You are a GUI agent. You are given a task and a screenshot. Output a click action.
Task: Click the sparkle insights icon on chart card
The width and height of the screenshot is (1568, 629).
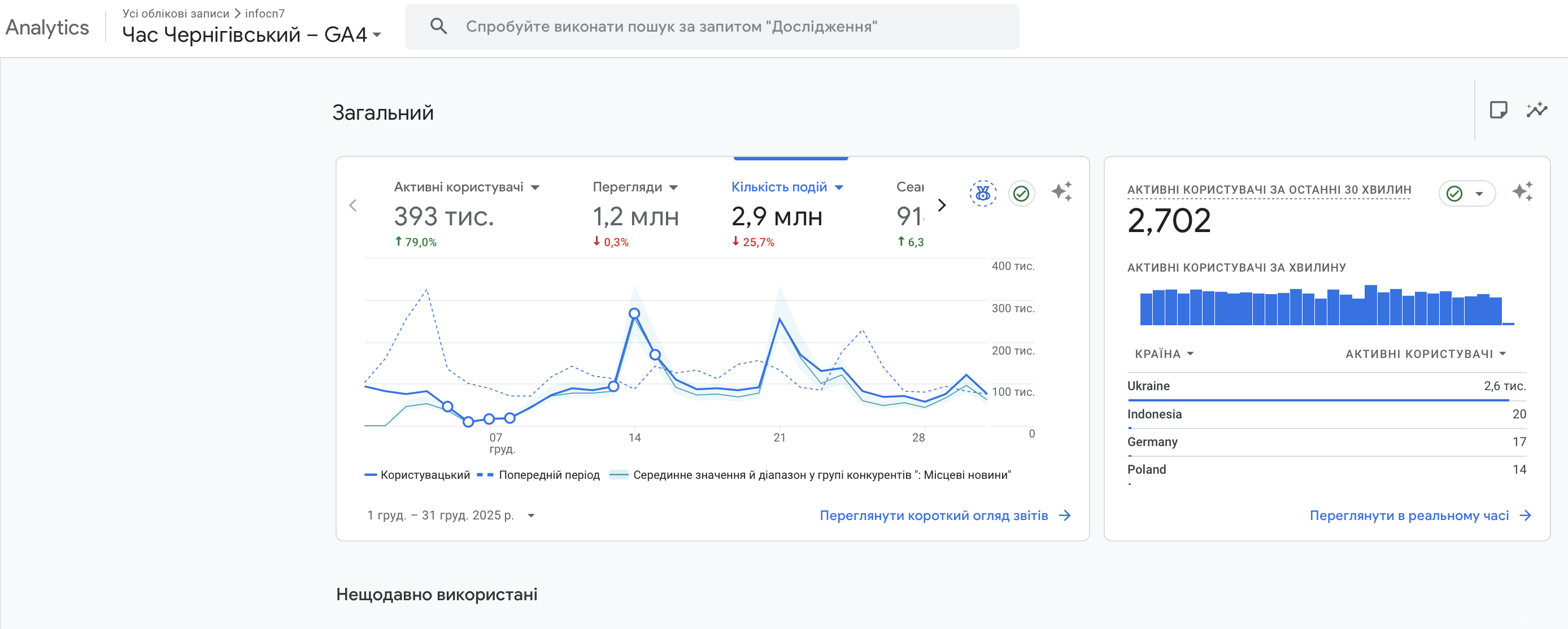point(1061,191)
